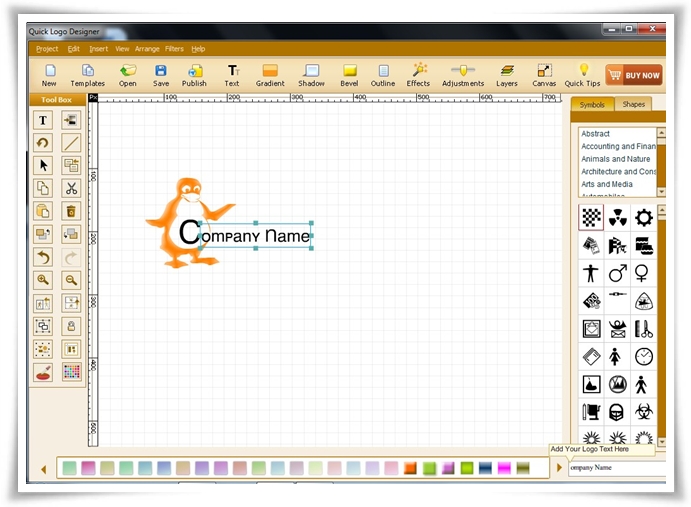The height and width of the screenshot is (507, 691).
Task: Select the Arts and Media category
Action: (x=607, y=184)
